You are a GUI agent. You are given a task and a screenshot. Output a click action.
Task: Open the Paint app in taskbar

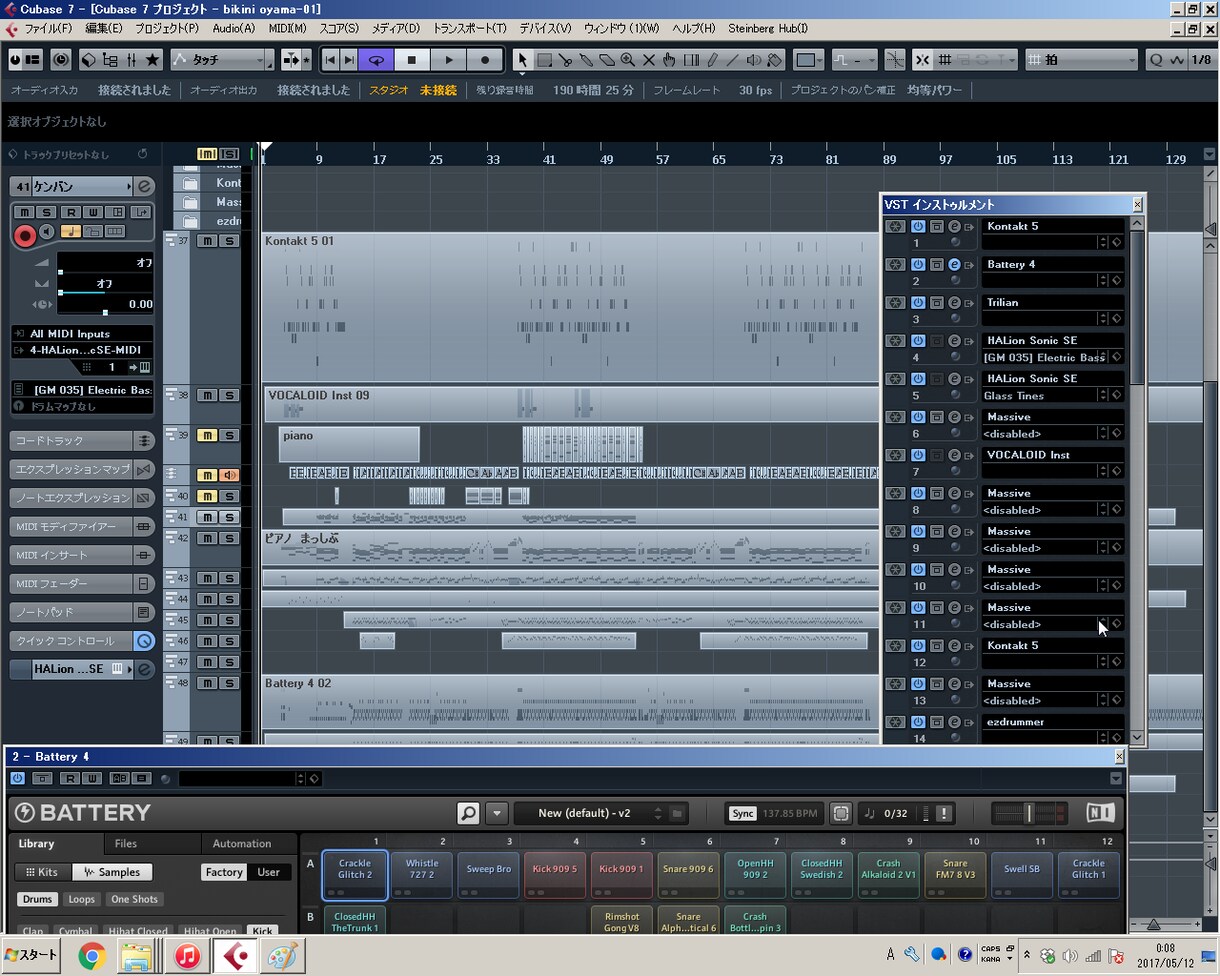pos(282,956)
